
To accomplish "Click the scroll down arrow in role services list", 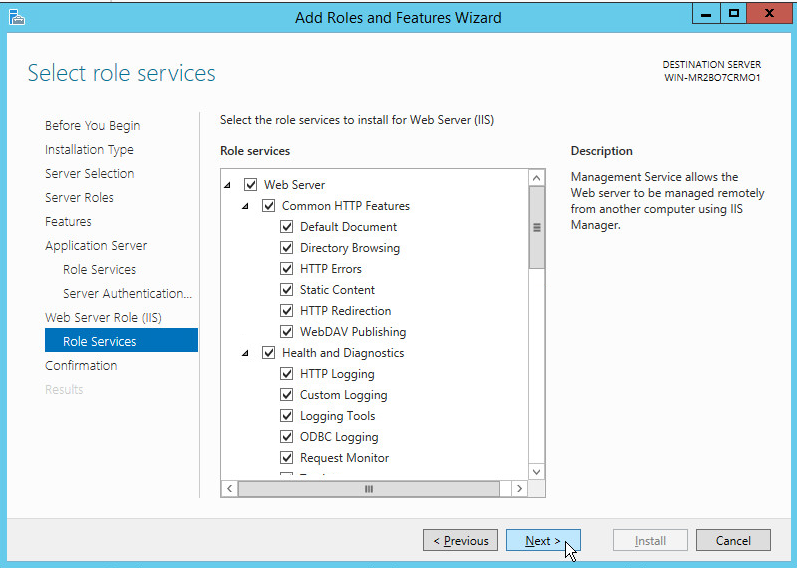I will pos(536,471).
